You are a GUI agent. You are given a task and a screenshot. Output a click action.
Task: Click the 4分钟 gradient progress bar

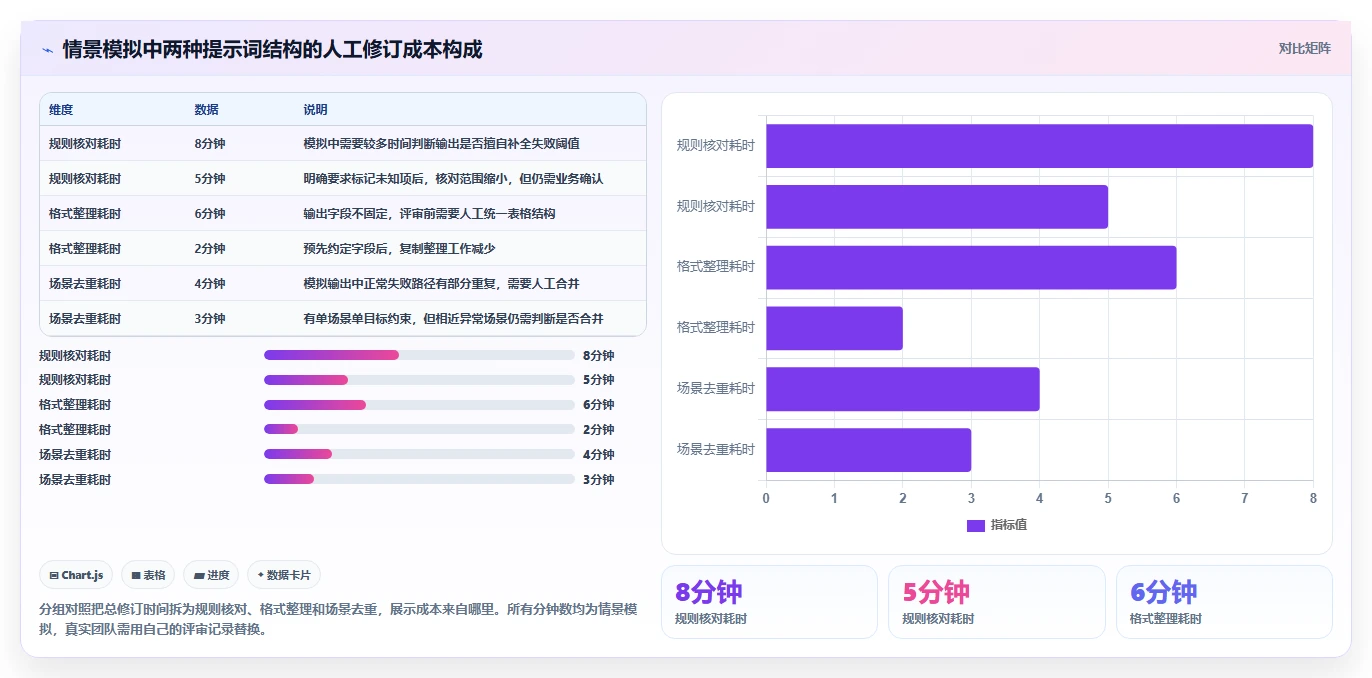[x=298, y=454]
